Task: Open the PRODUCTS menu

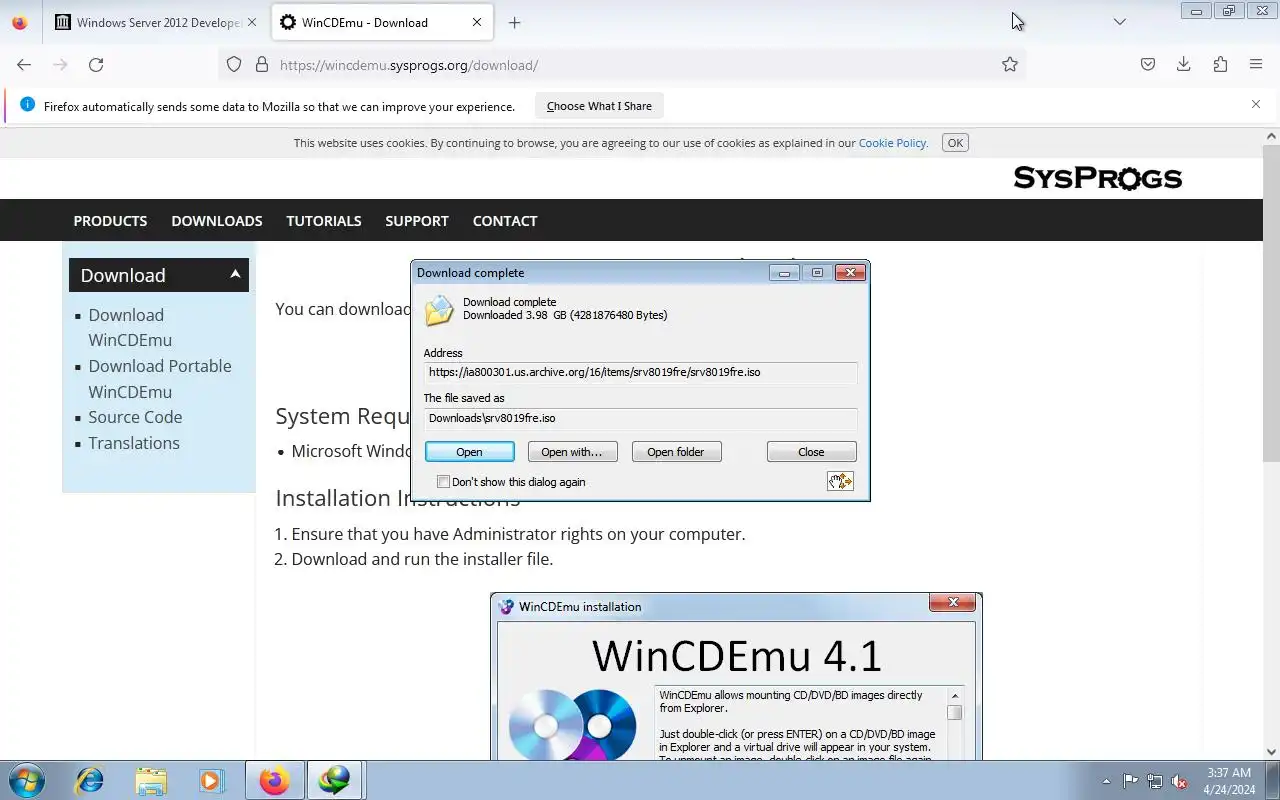Action: [x=110, y=221]
